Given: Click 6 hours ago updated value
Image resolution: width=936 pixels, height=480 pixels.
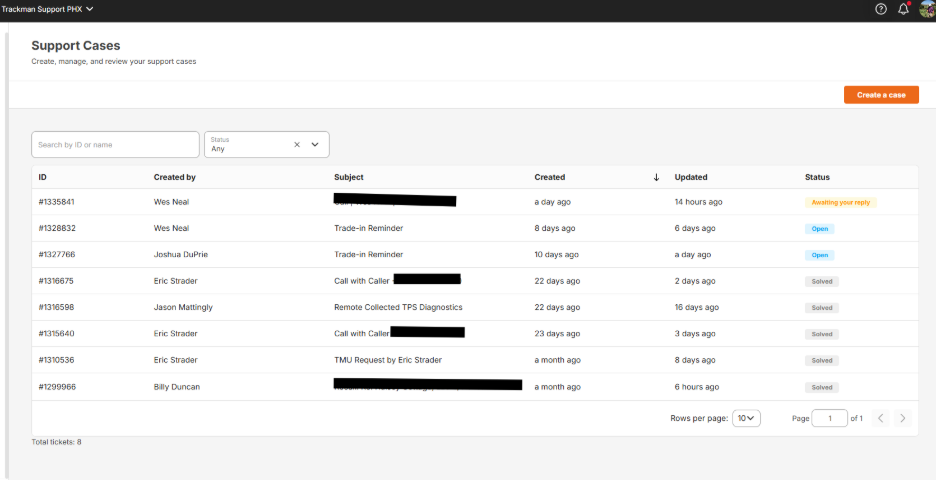Looking at the screenshot, I should pyautogui.click(x=697, y=387).
